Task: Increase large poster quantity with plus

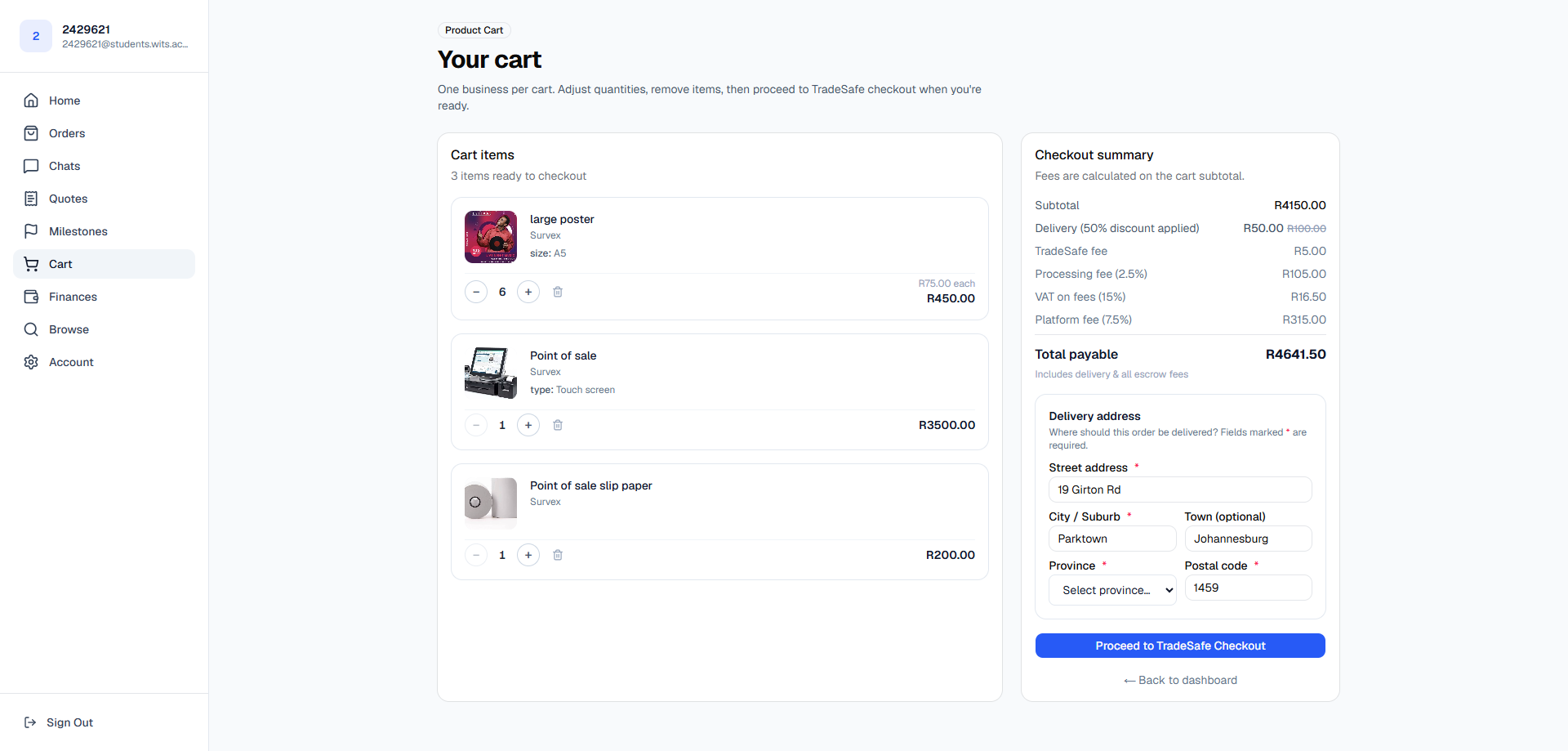Action: click(x=528, y=292)
